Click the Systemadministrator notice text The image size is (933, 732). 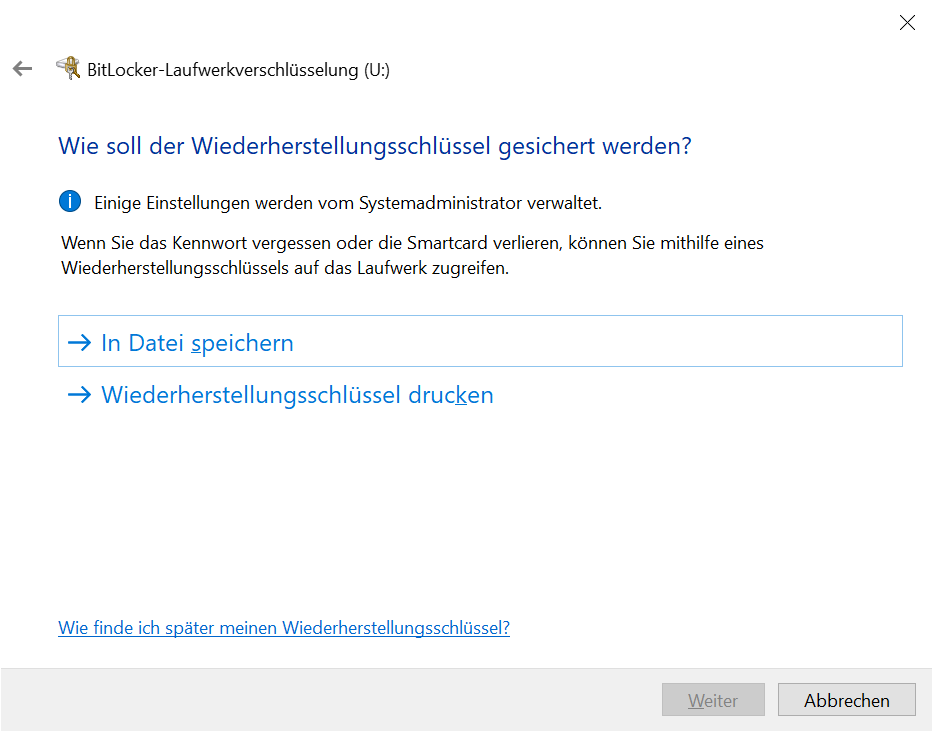[348, 203]
